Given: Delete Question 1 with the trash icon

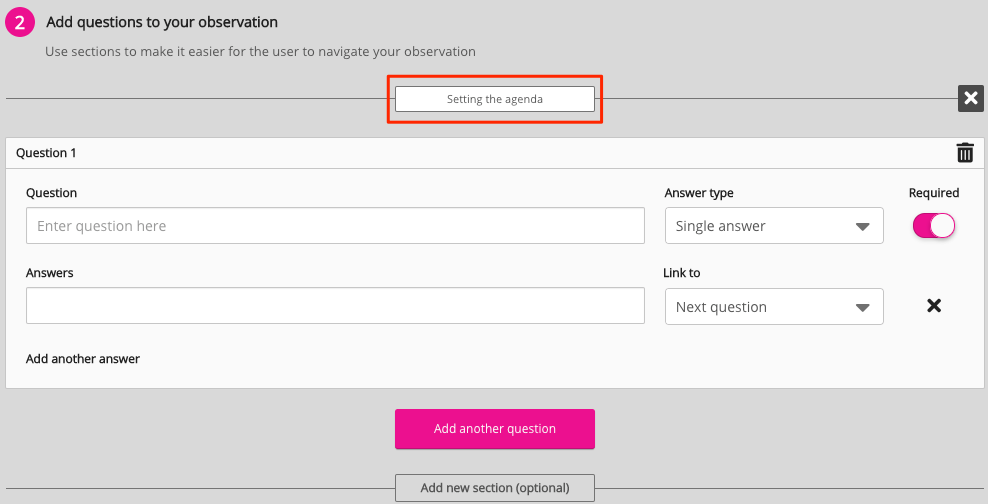Looking at the screenshot, I should [x=965, y=153].
